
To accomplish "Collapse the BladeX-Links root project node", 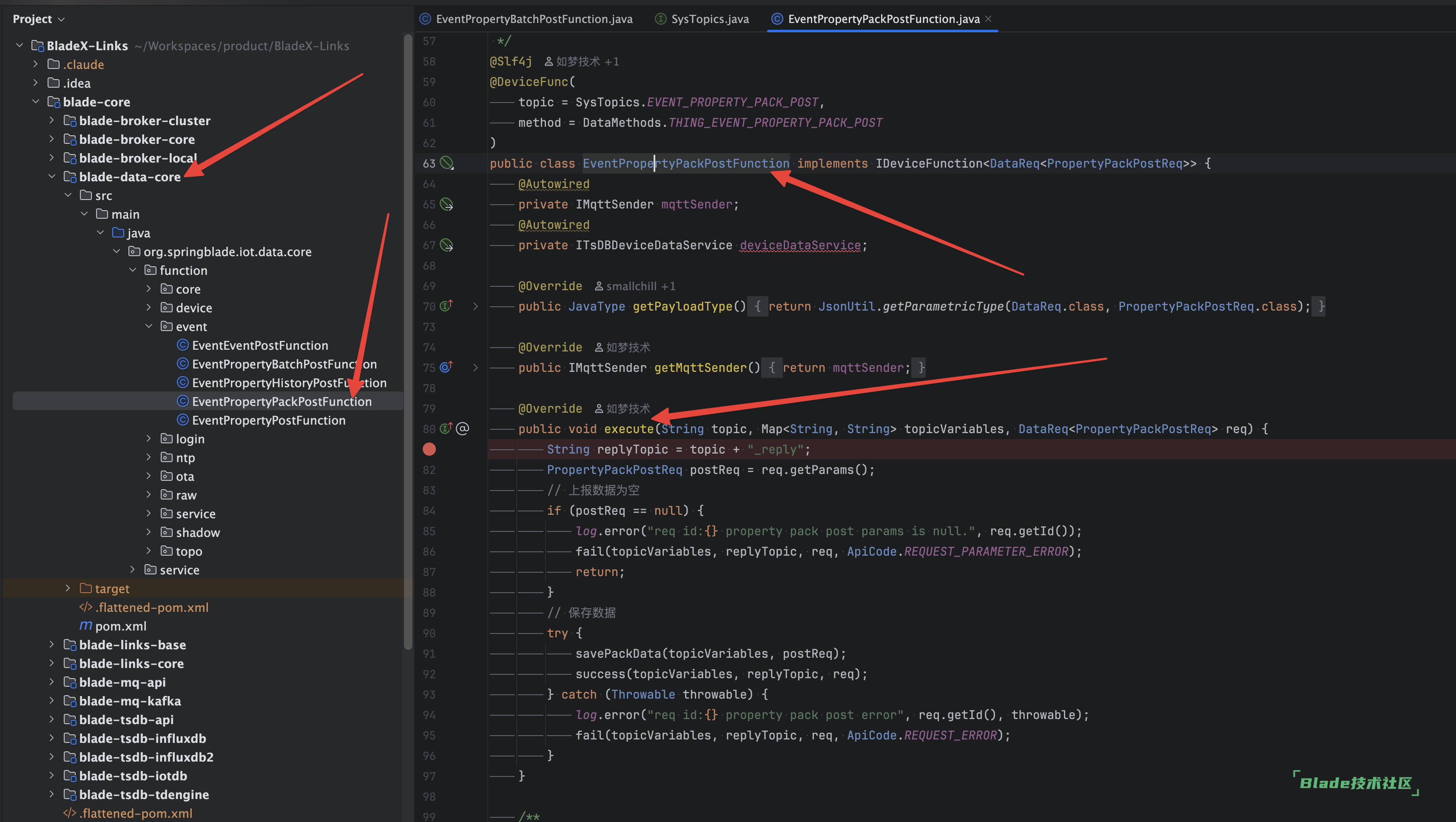I will [x=20, y=45].
